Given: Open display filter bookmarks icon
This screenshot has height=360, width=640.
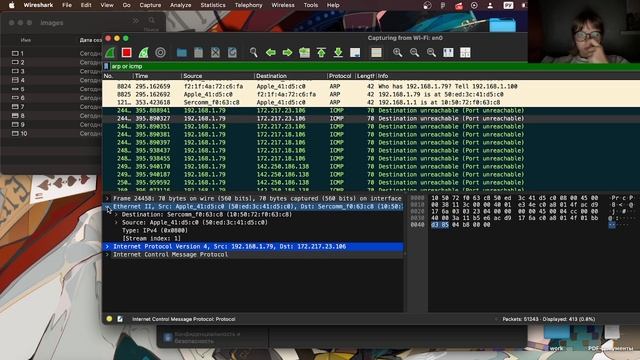Looking at the screenshot, I should 107,66.
